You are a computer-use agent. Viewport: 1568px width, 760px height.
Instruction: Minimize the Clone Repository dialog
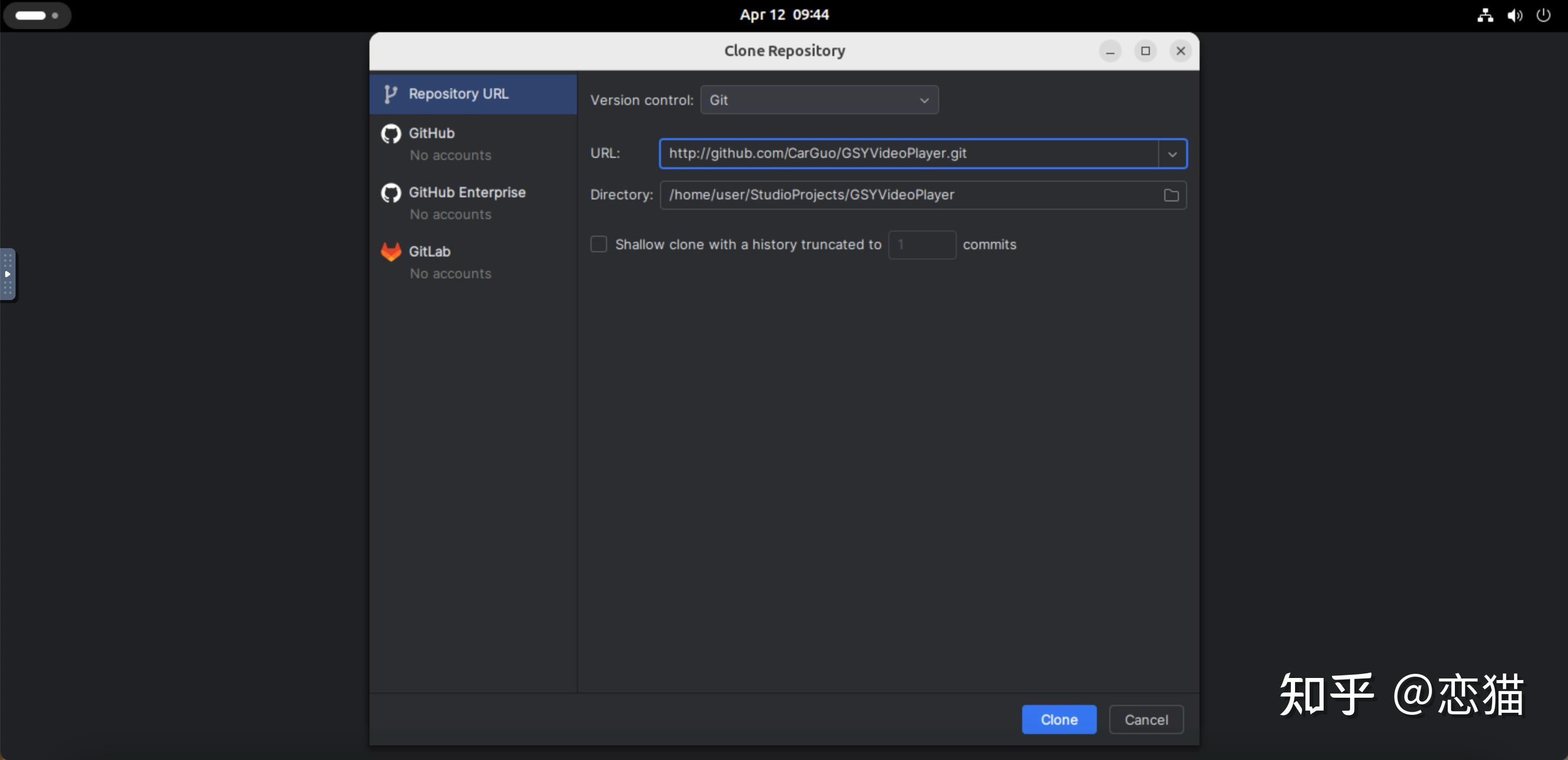click(1110, 50)
